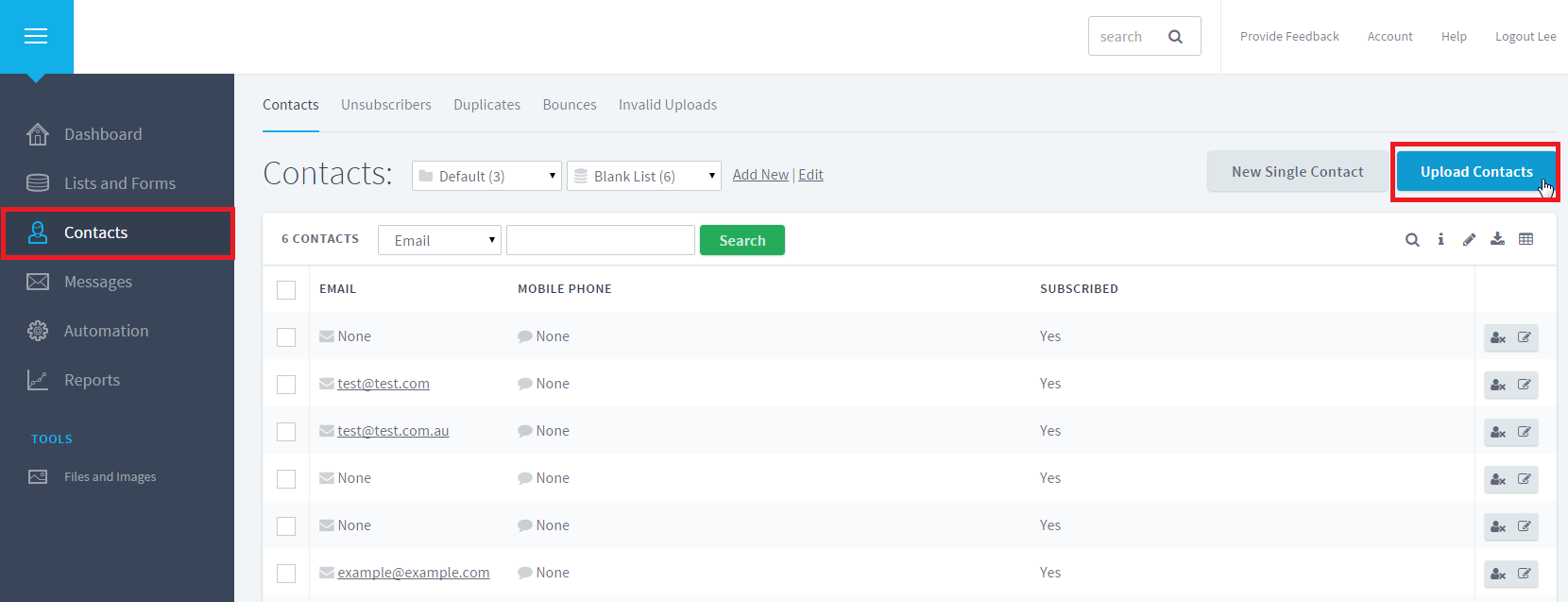Click Provide Feedback in top bar
The image size is (1568, 602).
[1289, 37]
